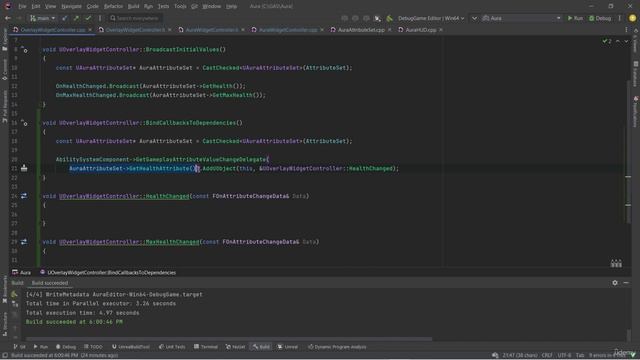Click the inspection checkmark widget in editor
The image size is (640, 360).
pos(607,41)
